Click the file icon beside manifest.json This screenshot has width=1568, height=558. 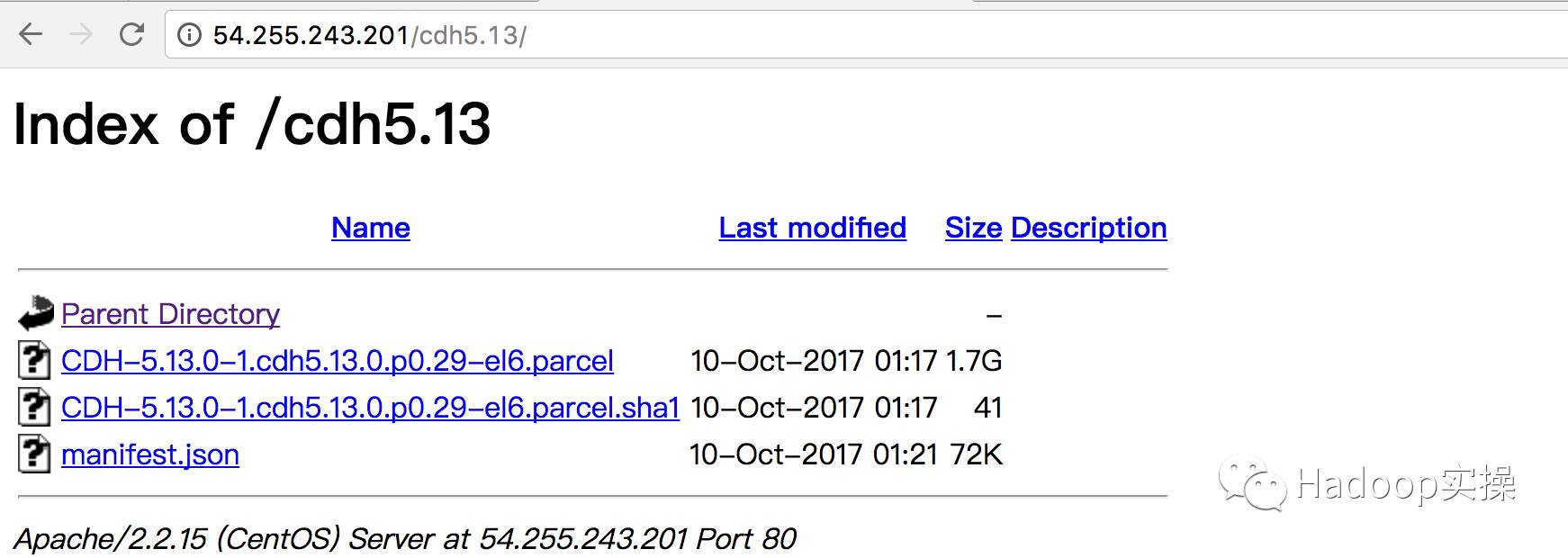[34, 454]
